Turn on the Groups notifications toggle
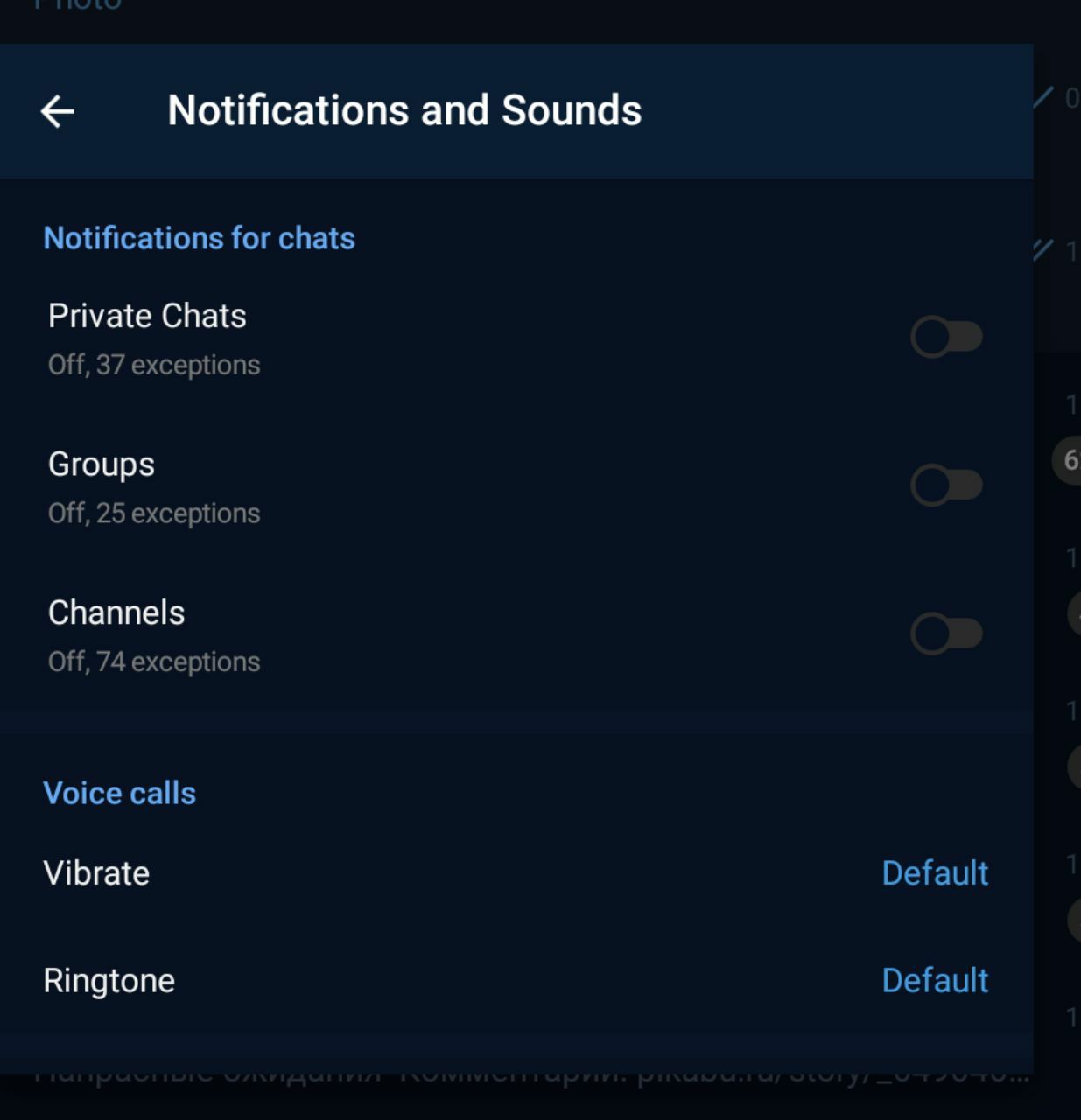This screenshot has width=1081, height=1120. [946, 486]
